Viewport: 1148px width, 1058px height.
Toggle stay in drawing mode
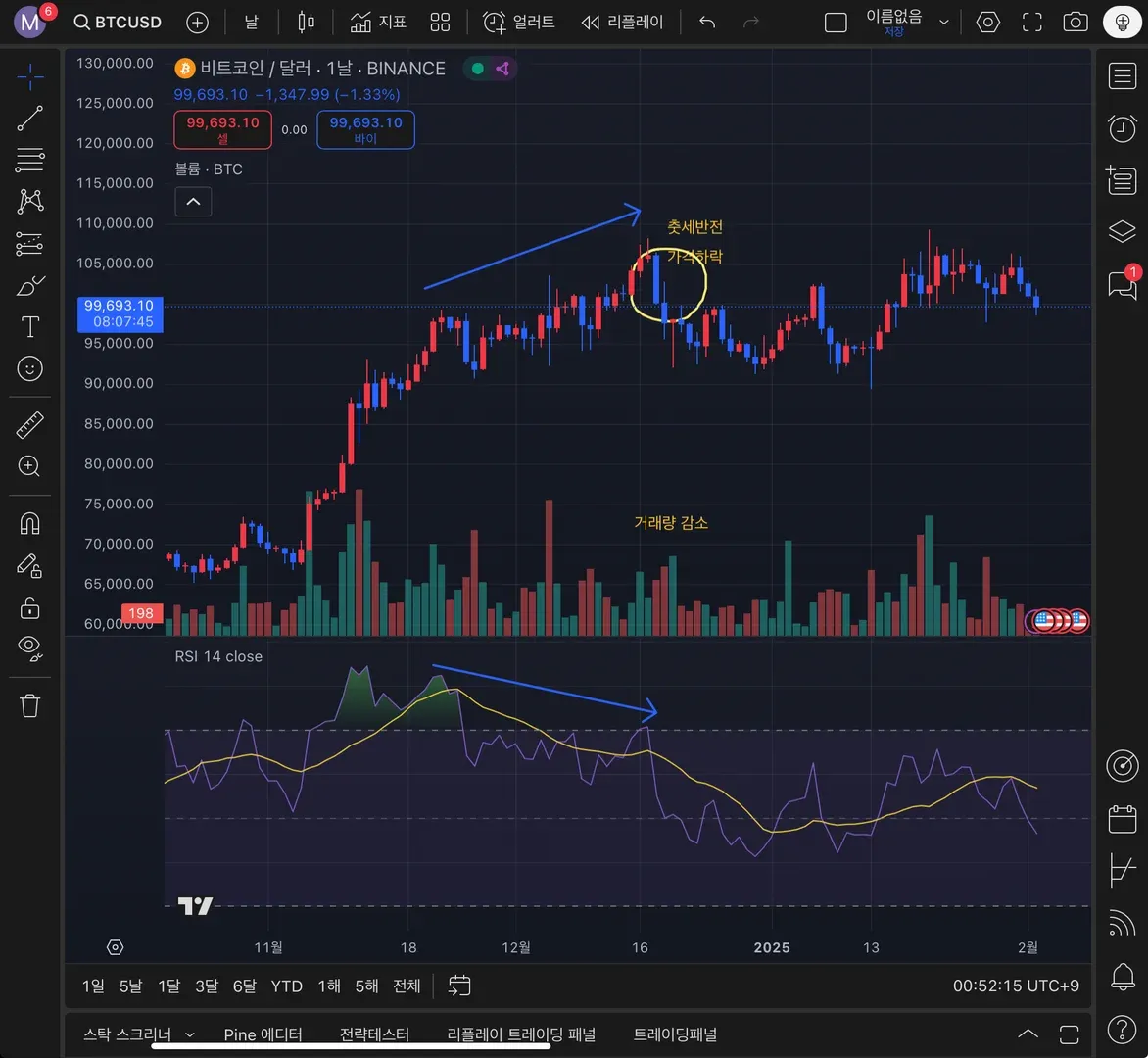click(30, 566)
